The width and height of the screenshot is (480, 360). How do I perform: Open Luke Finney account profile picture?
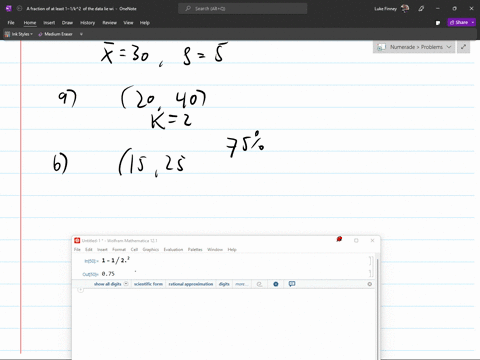[405, 9]
